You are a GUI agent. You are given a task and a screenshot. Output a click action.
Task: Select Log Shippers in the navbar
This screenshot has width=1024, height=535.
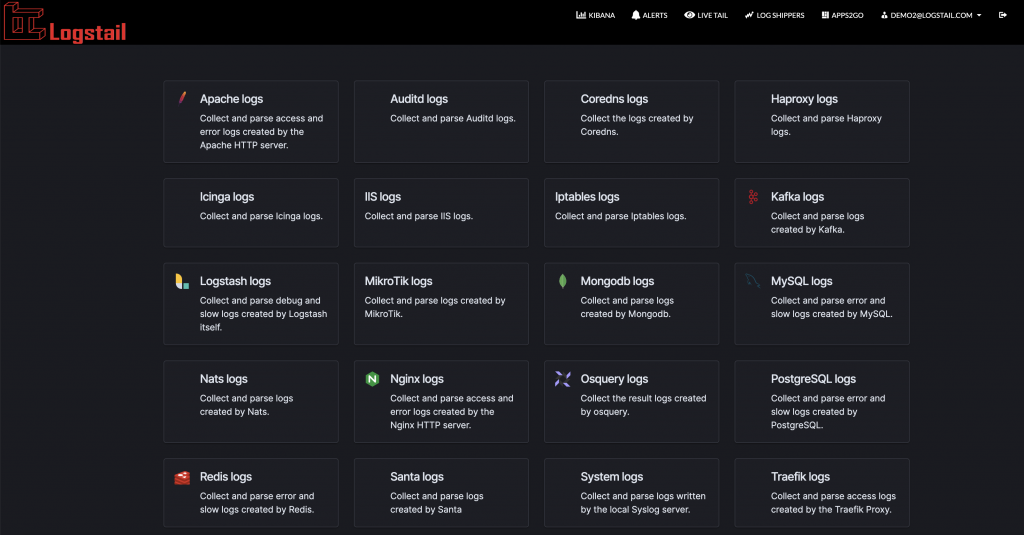(x=775, y=15)
